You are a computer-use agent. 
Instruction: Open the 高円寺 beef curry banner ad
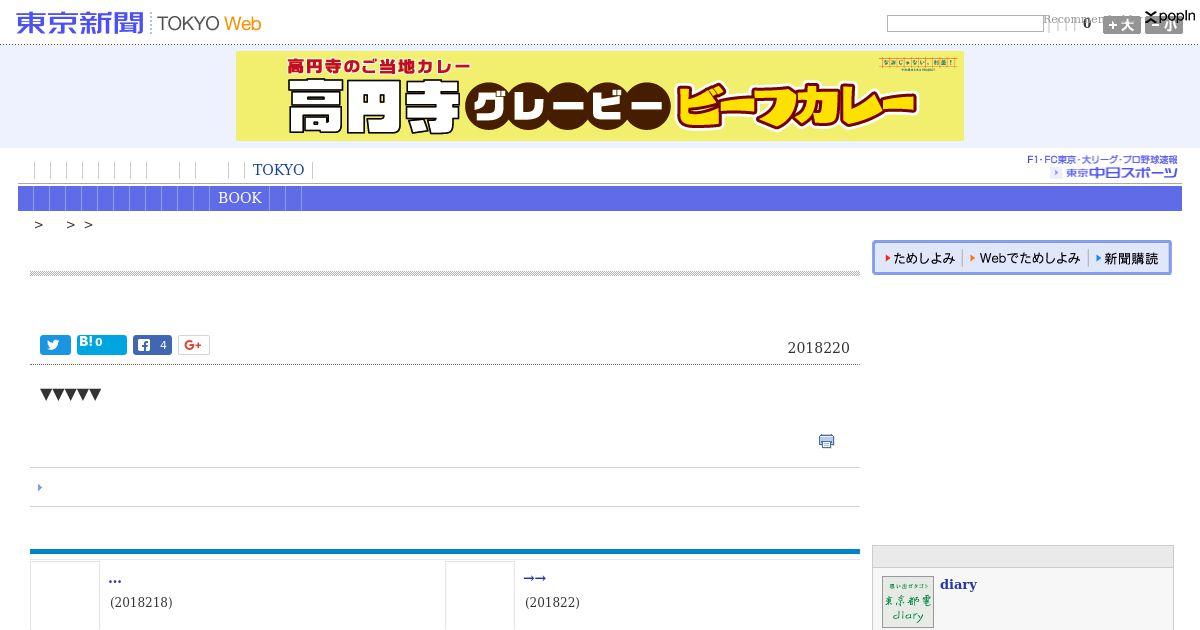pyautogui.click(x=600, y=96)
